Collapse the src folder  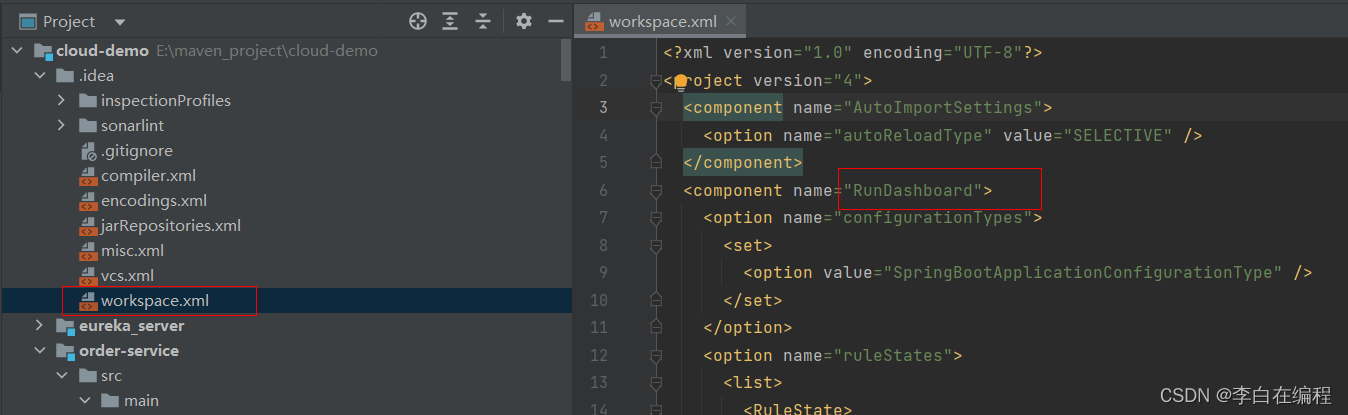click(x=61, y=375)
